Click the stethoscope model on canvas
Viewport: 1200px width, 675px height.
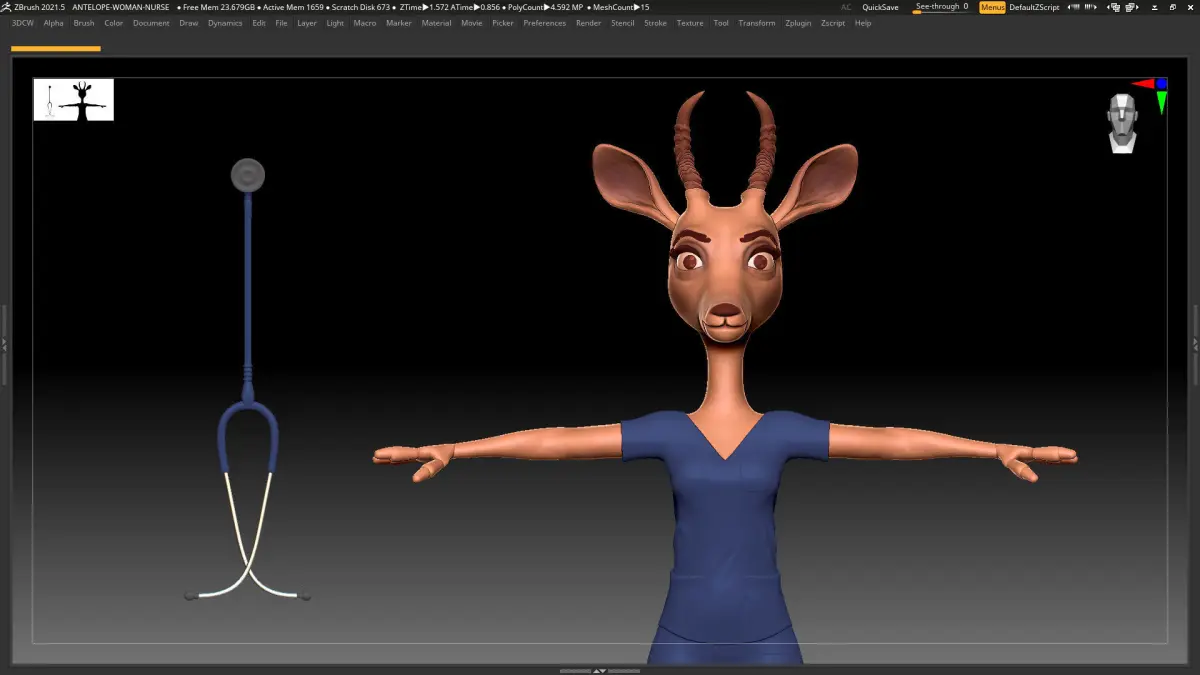tap(247, 380)
